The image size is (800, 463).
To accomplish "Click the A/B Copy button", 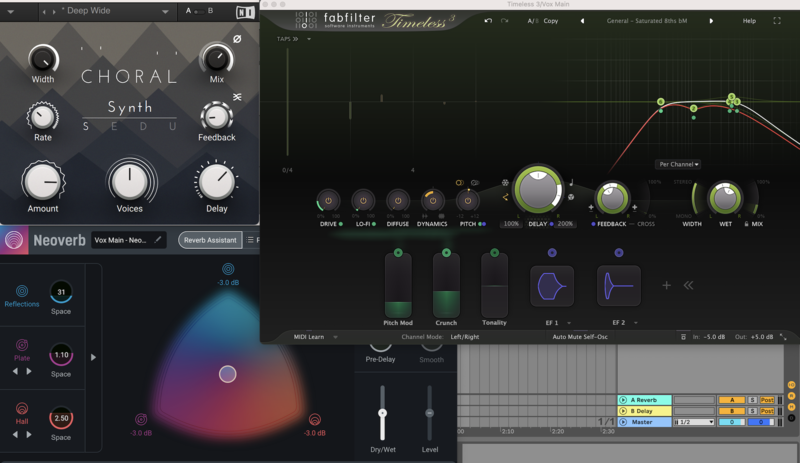I will (x=550, y=20).
